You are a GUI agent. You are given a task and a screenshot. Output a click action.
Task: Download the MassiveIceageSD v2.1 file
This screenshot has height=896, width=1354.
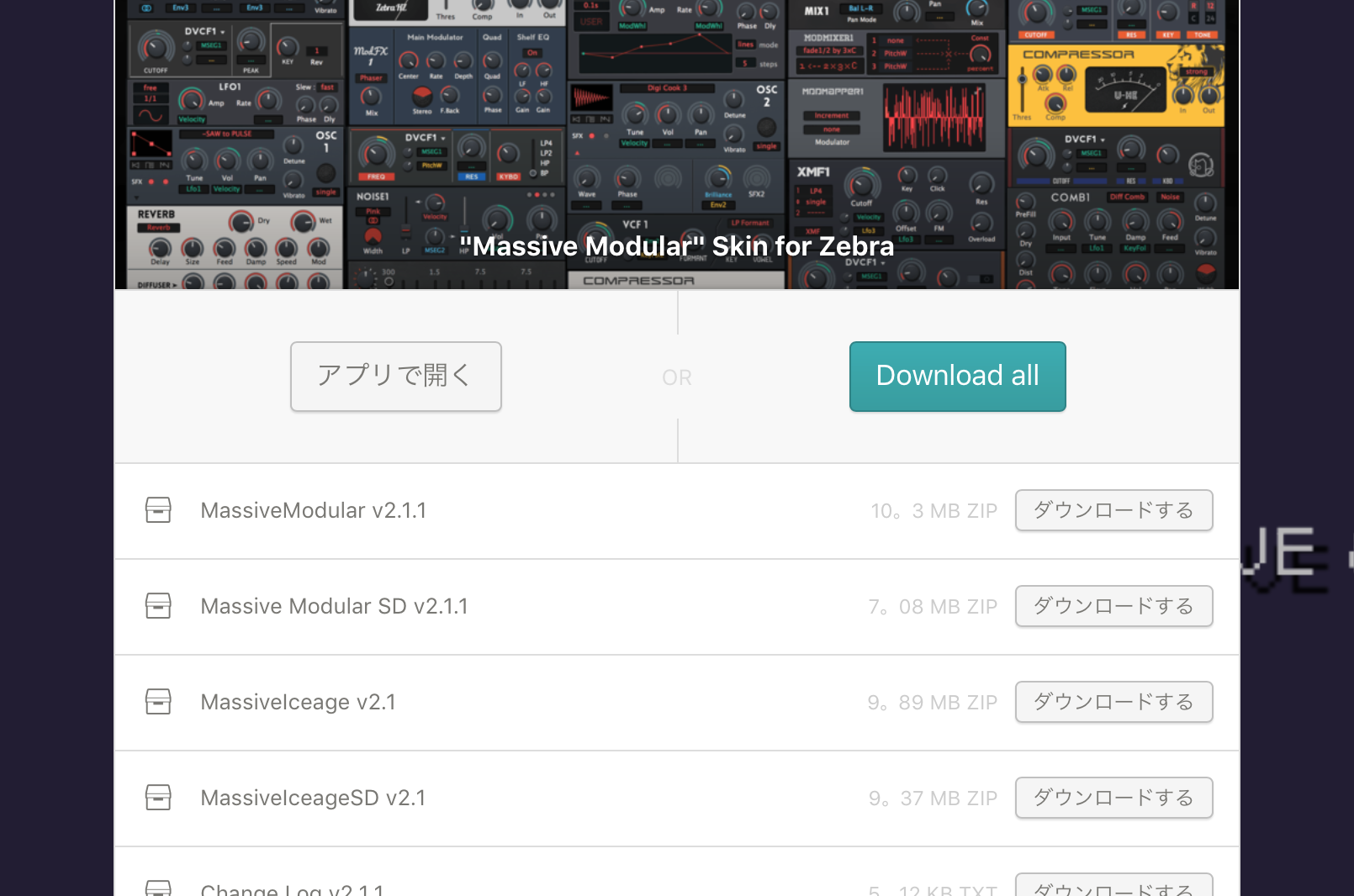pos(1113,798)
